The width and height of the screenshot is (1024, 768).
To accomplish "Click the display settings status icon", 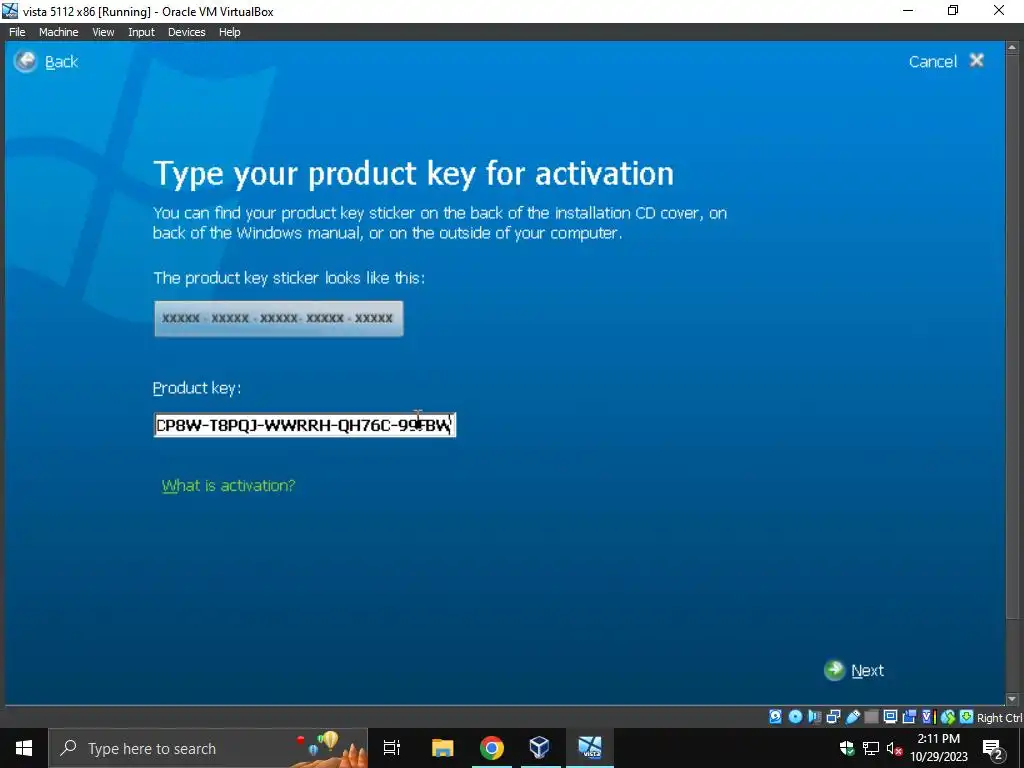I will point(890,717).
